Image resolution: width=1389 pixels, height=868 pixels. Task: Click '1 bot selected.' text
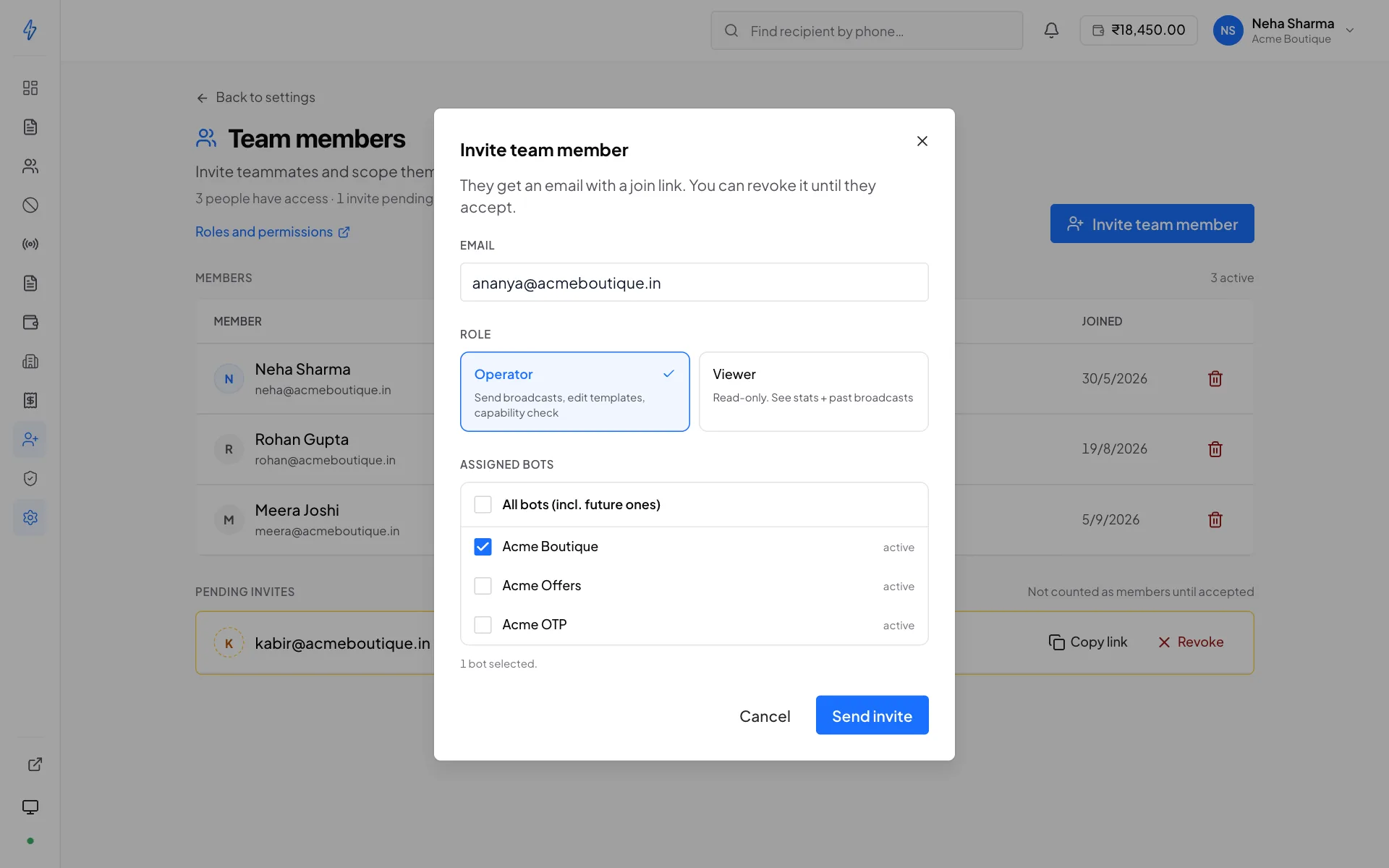click(498, 664)
